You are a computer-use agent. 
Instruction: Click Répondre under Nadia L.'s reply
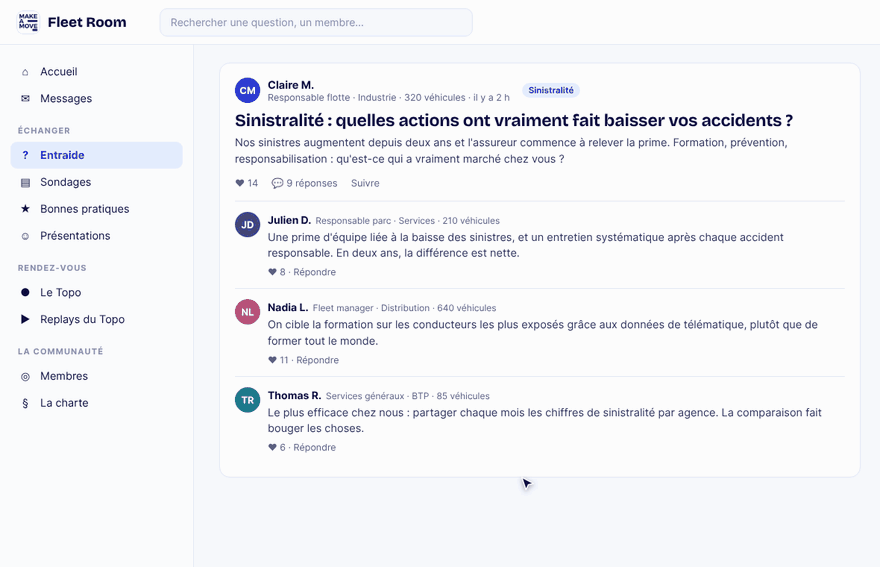[317, 360]
